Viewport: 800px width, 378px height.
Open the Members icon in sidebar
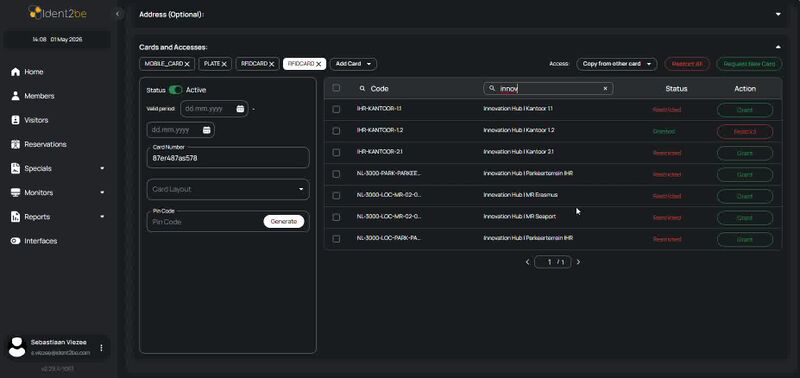(15, 96)
